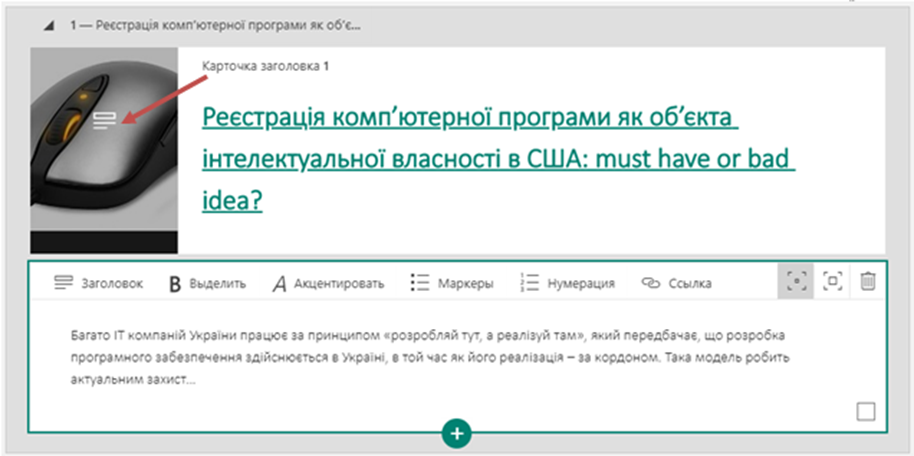Apply Заголовок heading style
The height and width of the screenshot is (456, 914).
click(x=99, y=283)
